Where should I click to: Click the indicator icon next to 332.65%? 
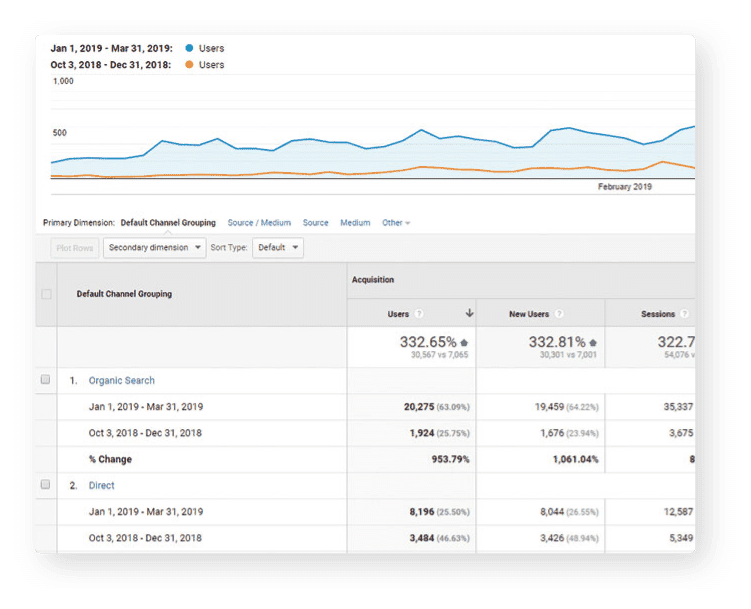(x=463, y=342)
